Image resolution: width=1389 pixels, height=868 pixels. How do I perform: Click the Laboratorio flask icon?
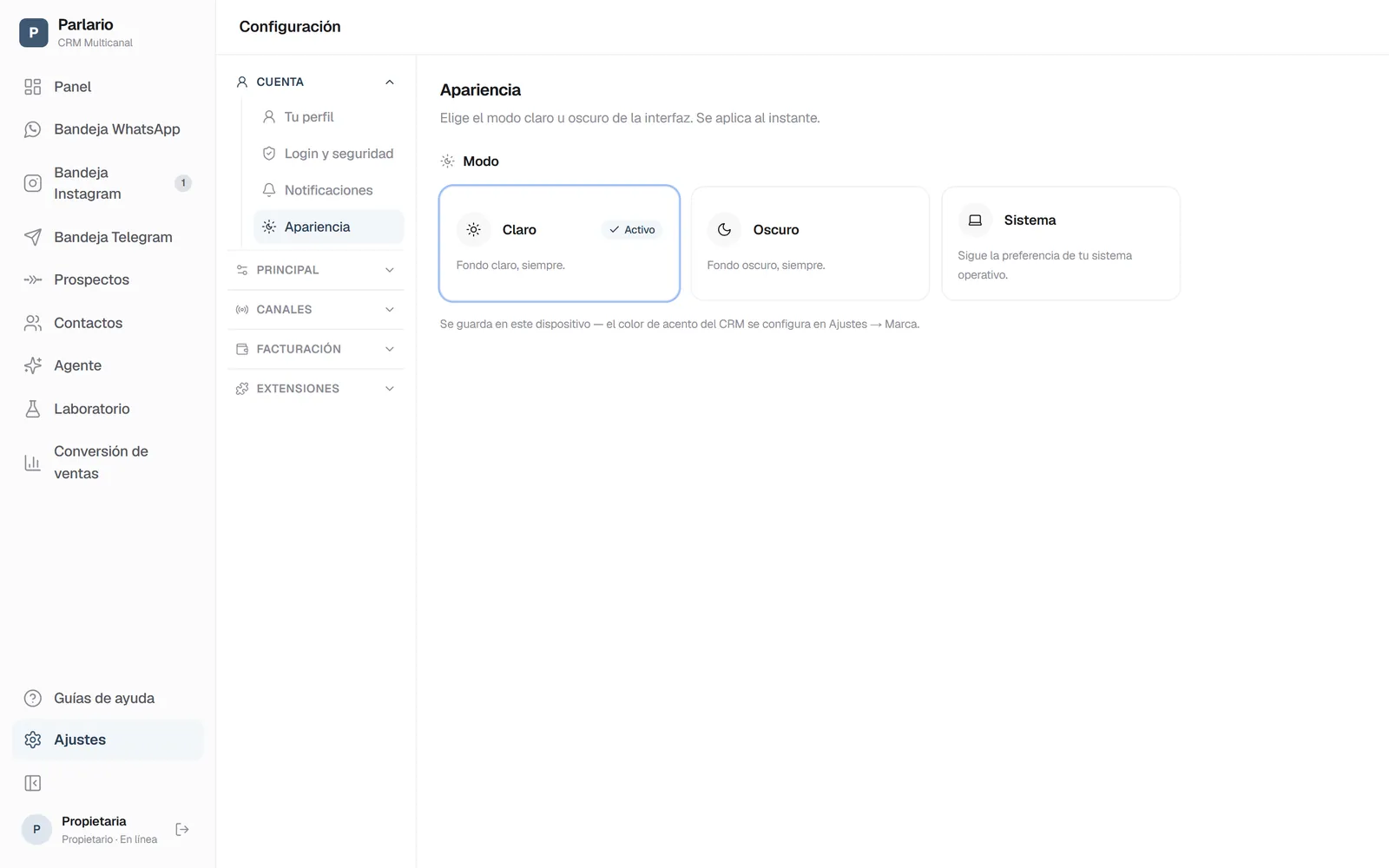click(x=33, y=409)
